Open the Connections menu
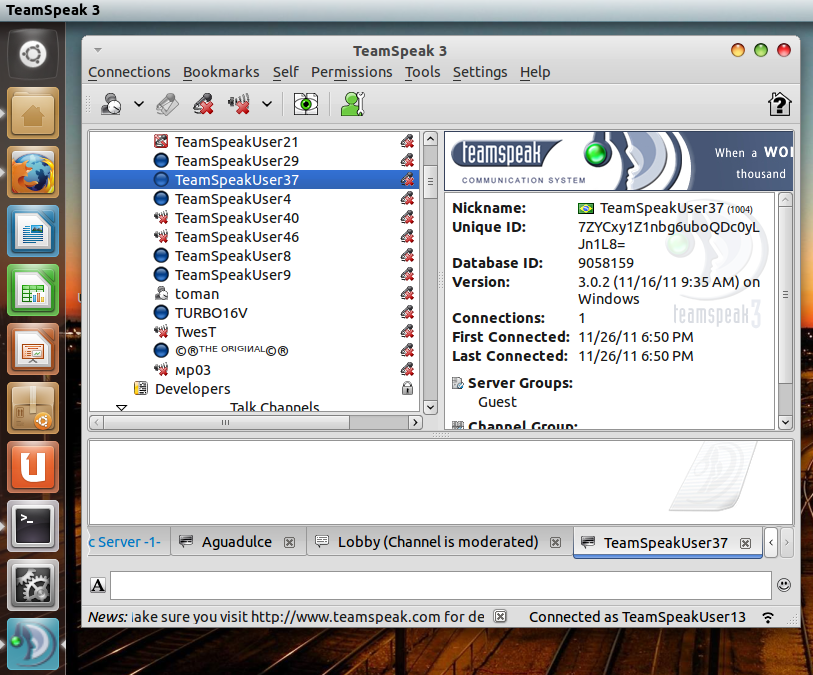Image resolution: width=813 pixels, height=675 pixels. [129, 72]
